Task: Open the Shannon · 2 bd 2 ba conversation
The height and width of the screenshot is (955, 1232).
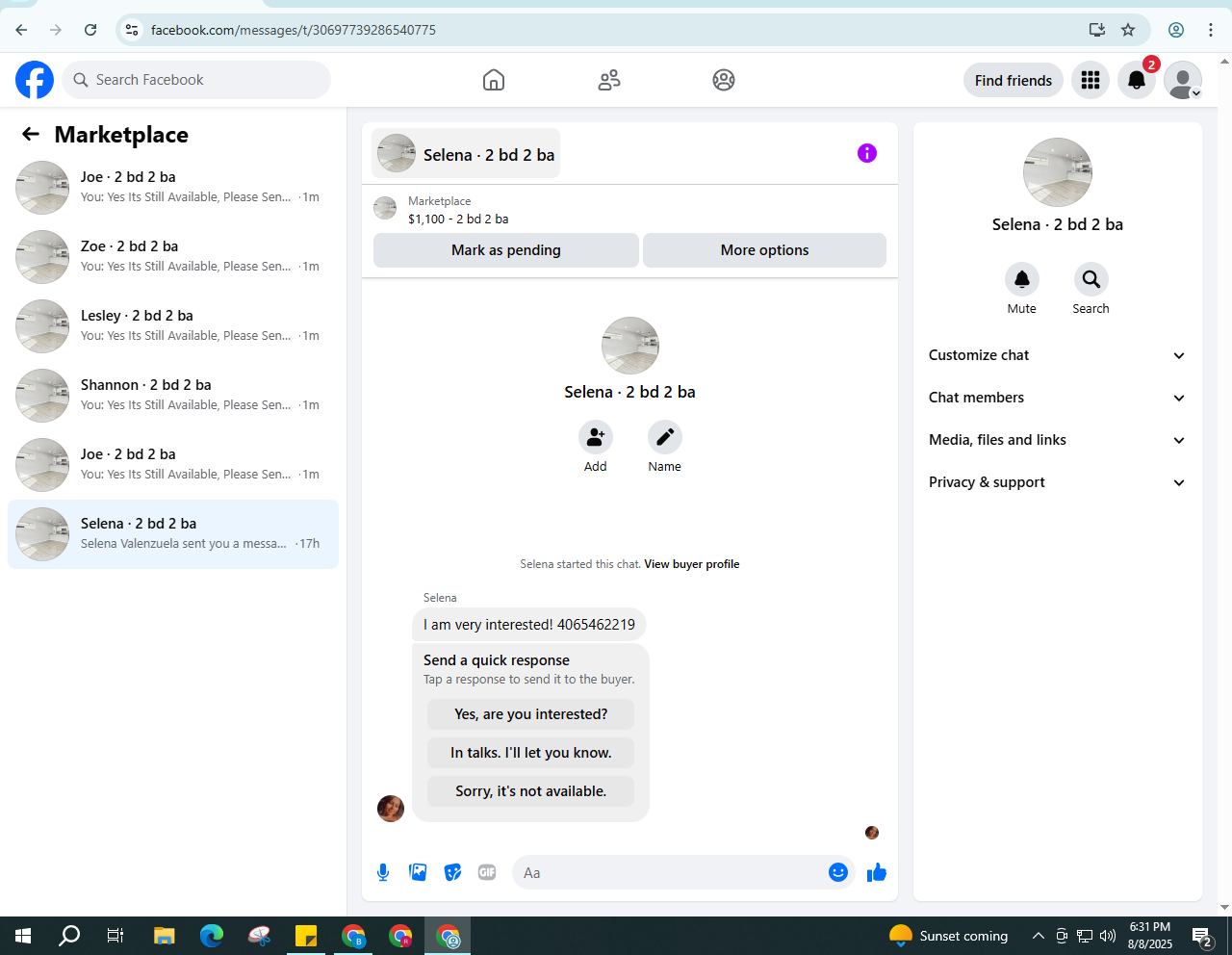Action: [173, 396]
